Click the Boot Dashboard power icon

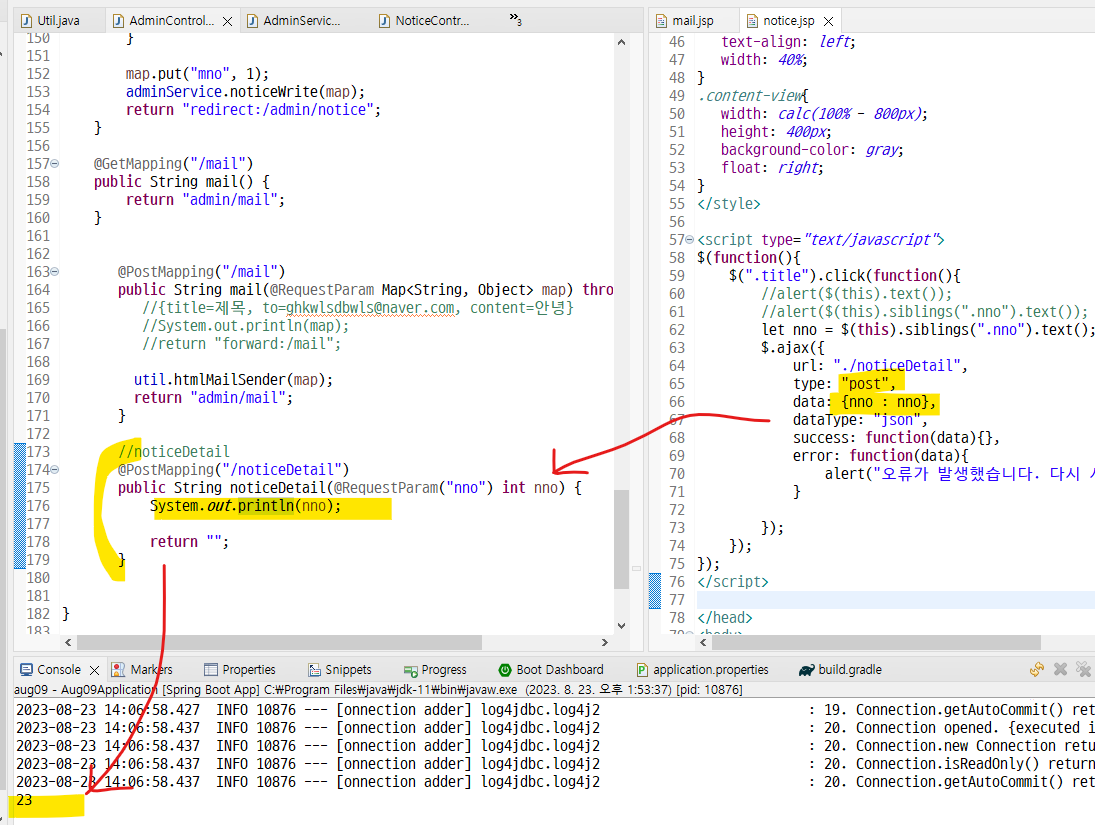(x=505, y=670)
